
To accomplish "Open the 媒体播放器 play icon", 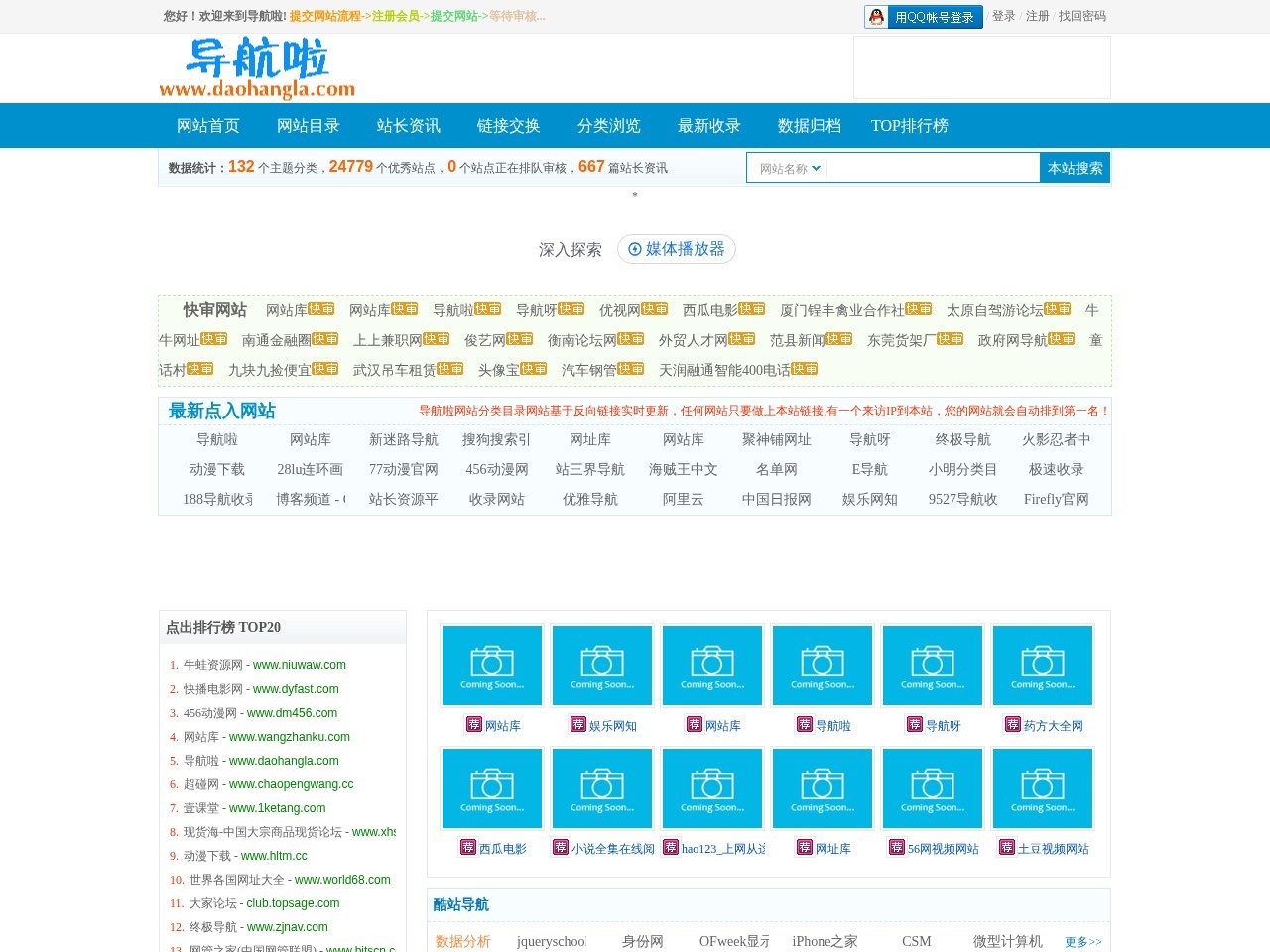I will pyautogui.click(x=636, y=249).
